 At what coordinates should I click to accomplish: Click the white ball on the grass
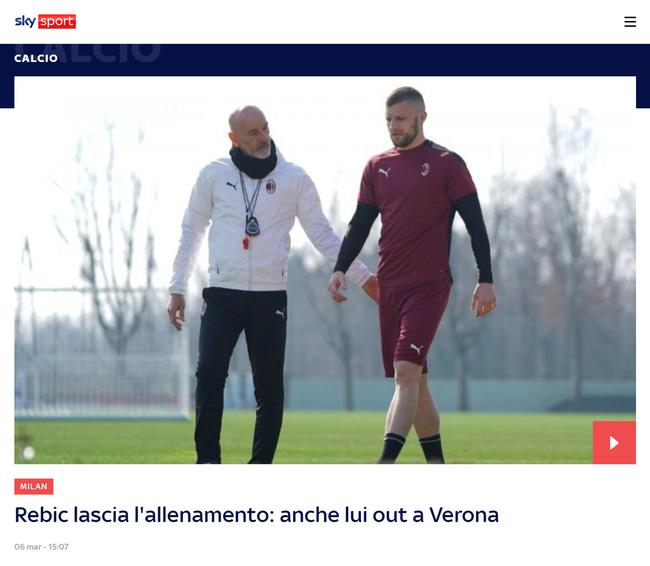(29, 453)
